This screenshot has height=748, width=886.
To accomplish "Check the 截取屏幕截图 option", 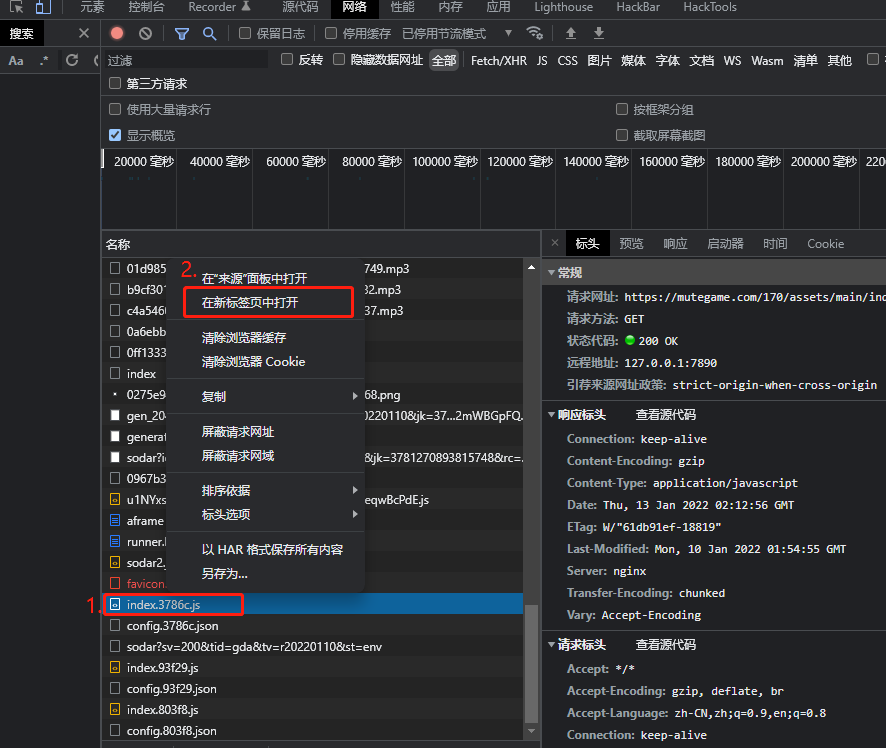I will (622, 135).
